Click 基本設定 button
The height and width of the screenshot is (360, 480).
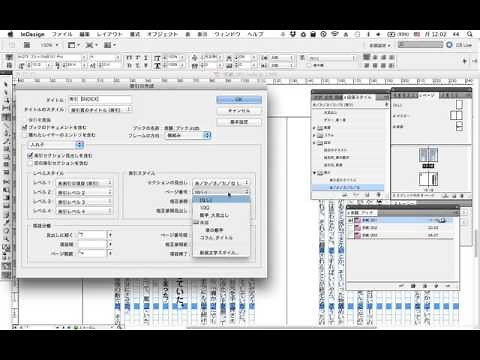(239, 122)
